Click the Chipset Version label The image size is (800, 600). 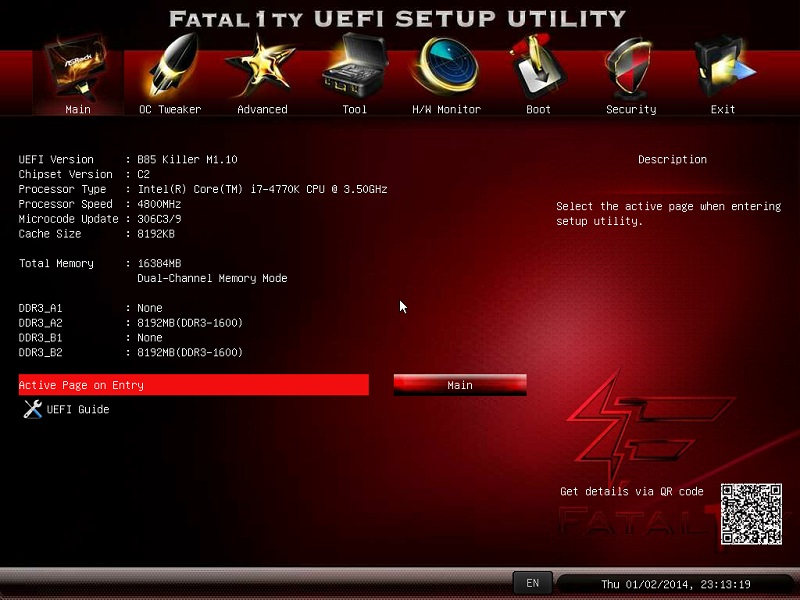65,174
